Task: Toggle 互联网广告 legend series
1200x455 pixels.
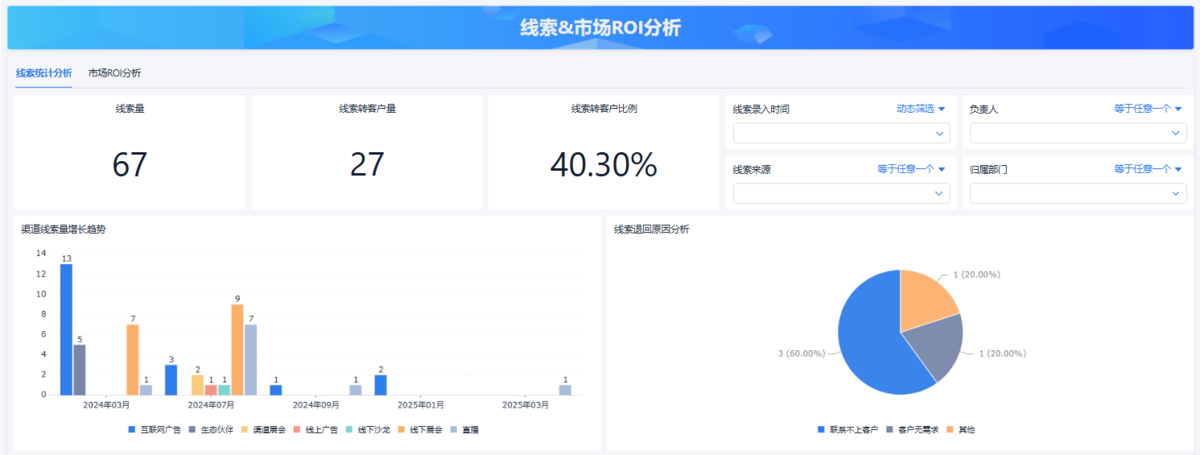Action: [153, 429]
